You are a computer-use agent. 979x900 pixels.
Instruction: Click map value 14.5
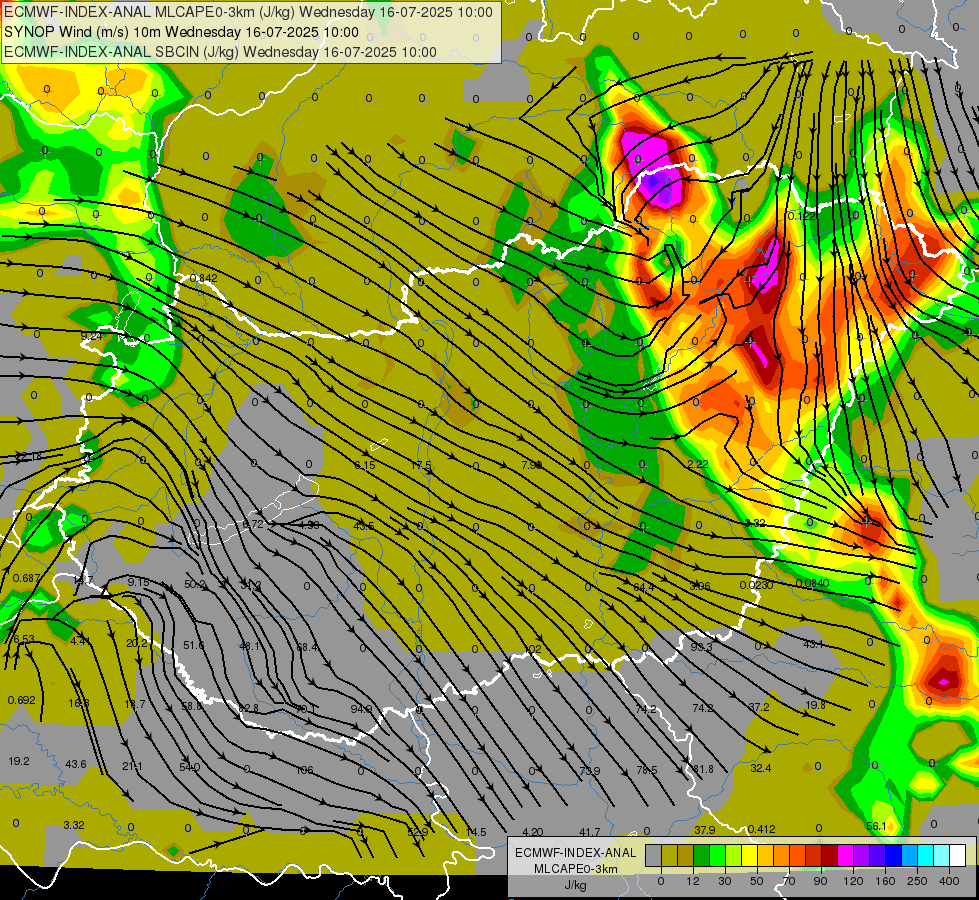click(x=476, y=833)
